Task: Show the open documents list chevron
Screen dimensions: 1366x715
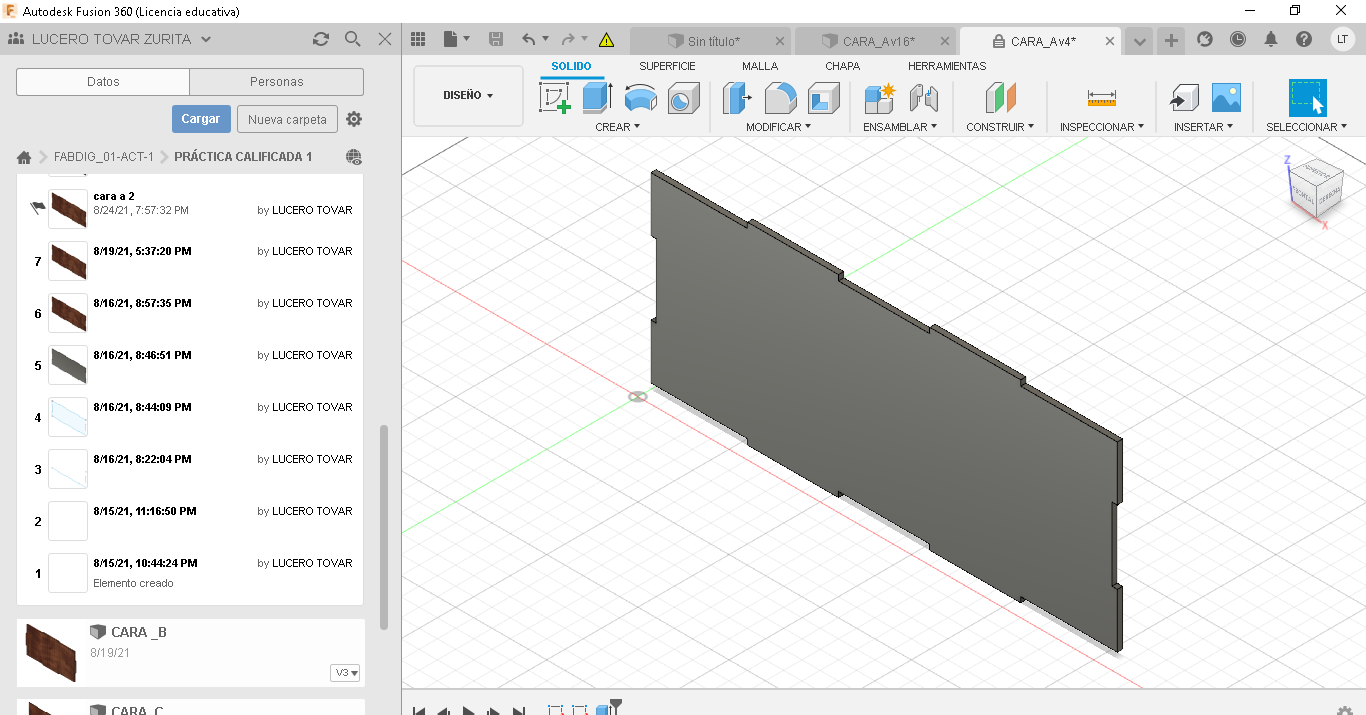Action: [x=1139, y=41]
